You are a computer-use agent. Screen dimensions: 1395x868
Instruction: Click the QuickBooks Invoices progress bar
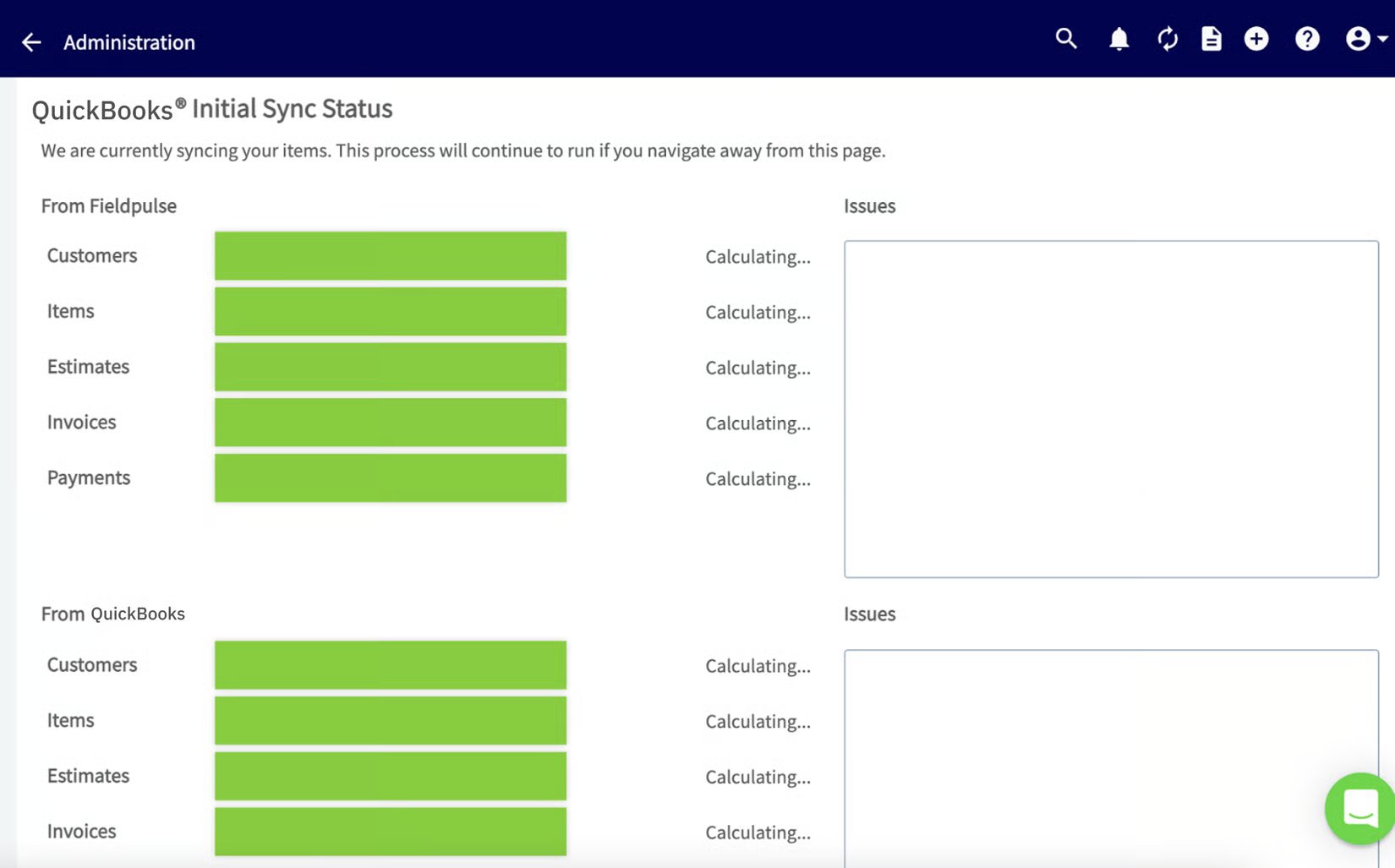click(x=391, y=832)
